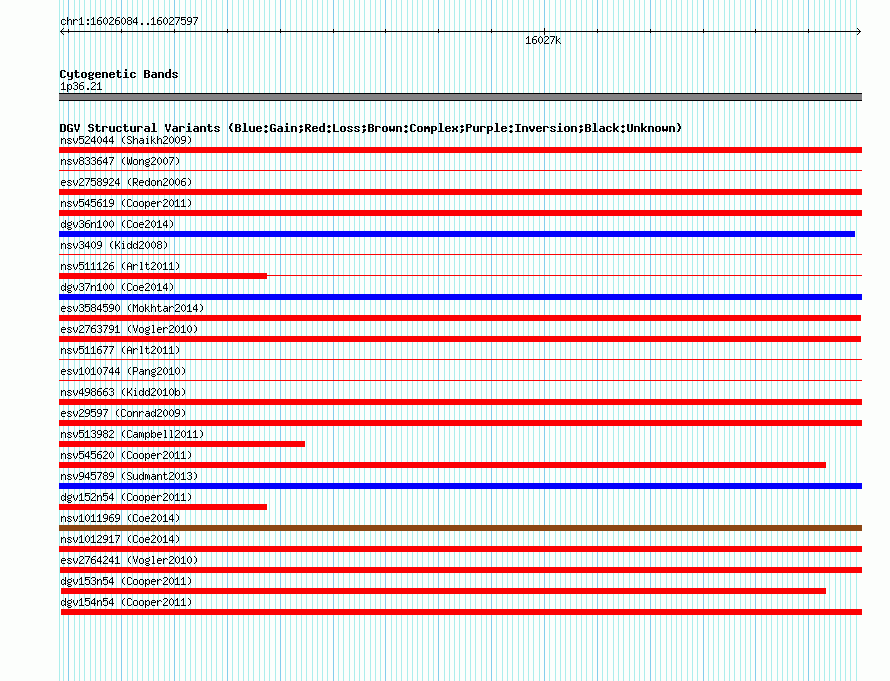890x681 pixels.
Task: Select the dgv37n100 (Coe2014) label
Action: click(x=117, y=287)
